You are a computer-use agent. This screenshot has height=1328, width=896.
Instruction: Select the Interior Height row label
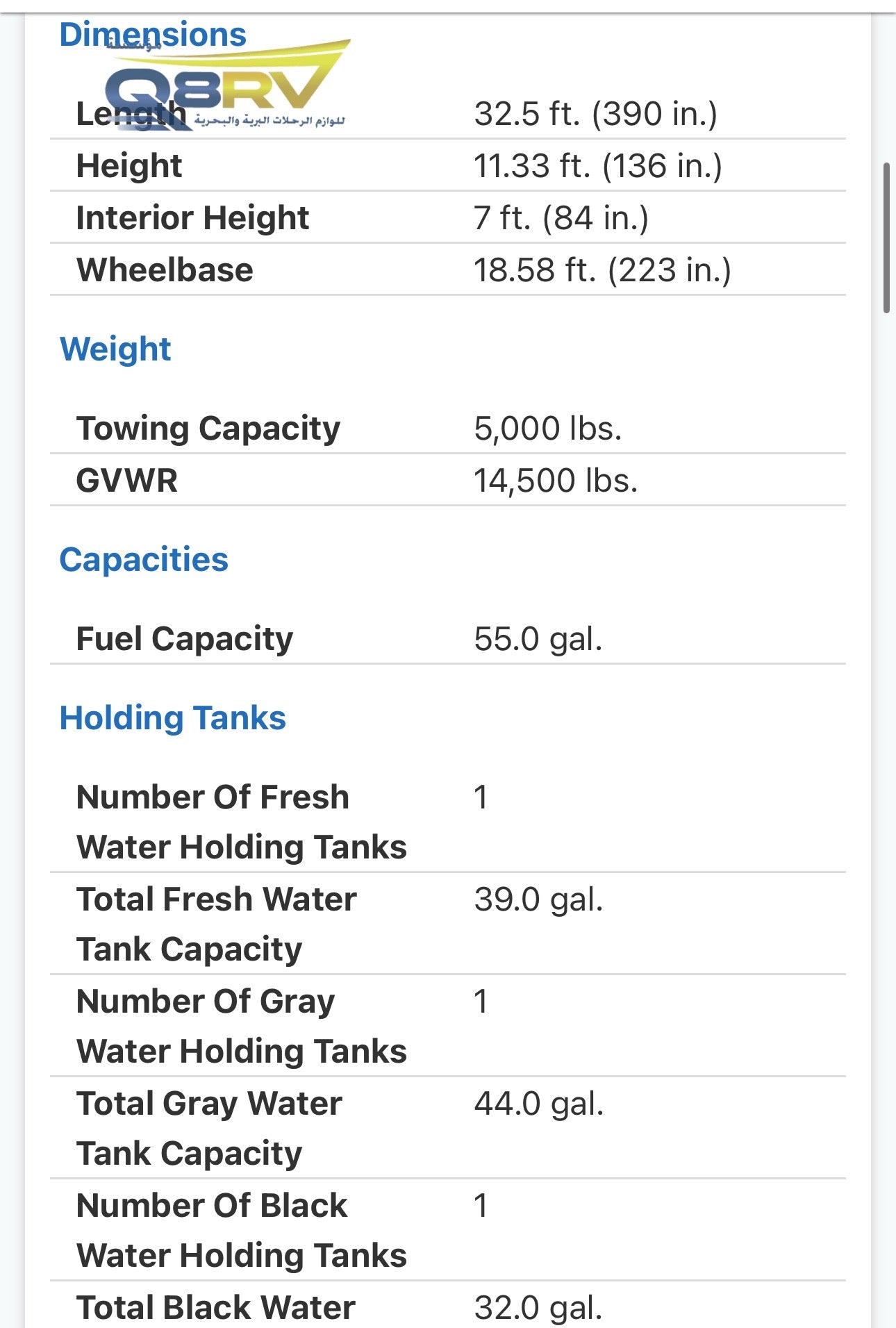[x=192, y=218]
